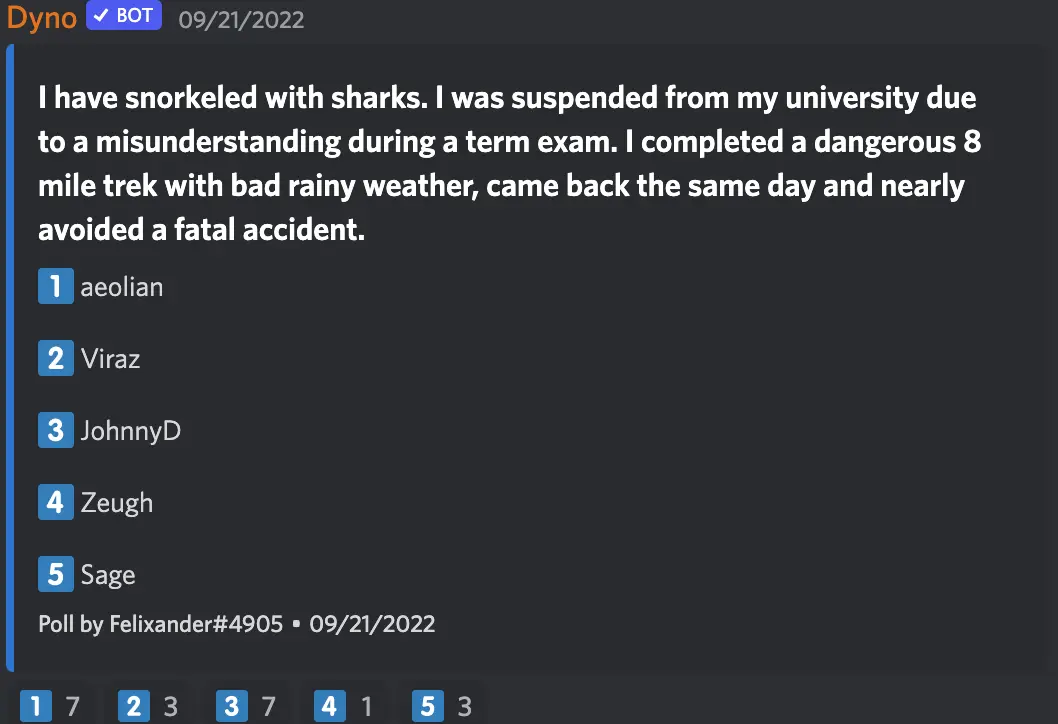Image resolution: width=1058 pixels, height=724 pixels.
Task: Vote for option 4 reaction
Action: coord(344,707)
